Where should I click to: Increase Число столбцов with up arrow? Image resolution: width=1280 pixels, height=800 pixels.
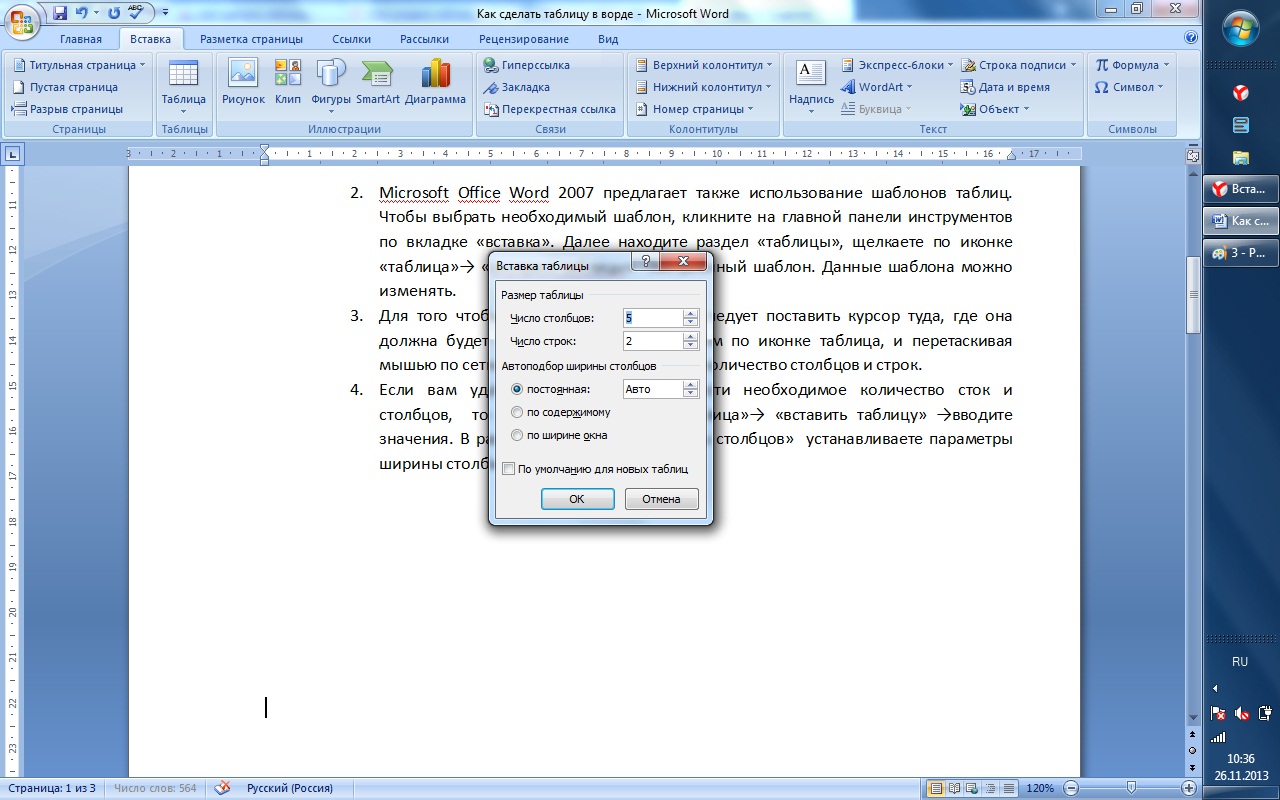690,313
